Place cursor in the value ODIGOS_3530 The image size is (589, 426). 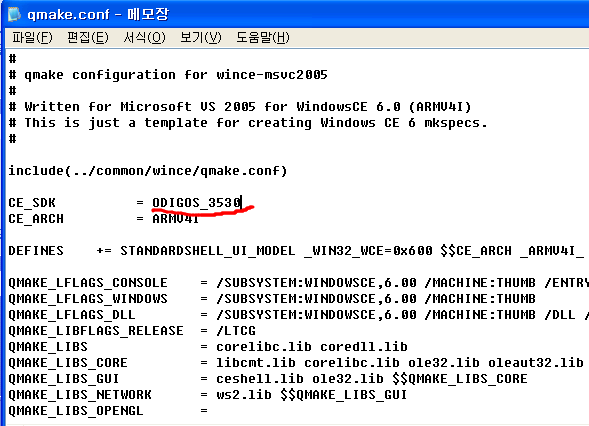tap(196, 203)
